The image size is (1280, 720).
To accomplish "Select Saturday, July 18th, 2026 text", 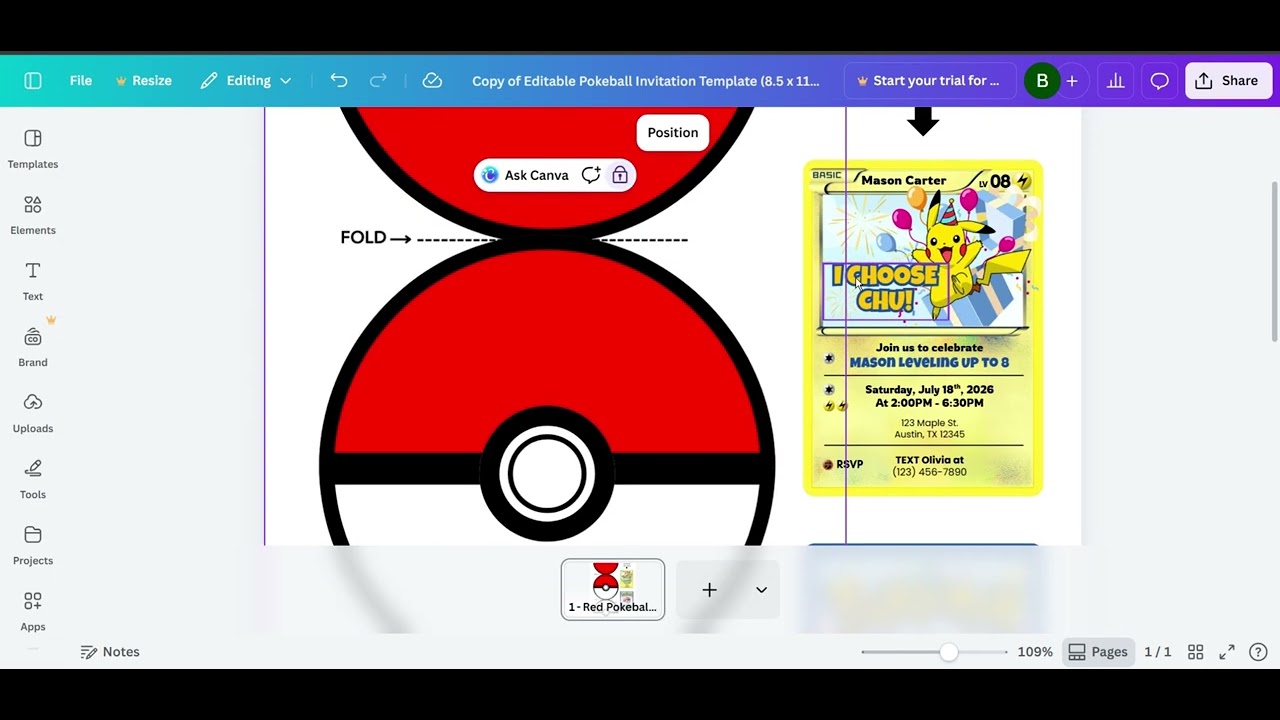I will [929, 389].
